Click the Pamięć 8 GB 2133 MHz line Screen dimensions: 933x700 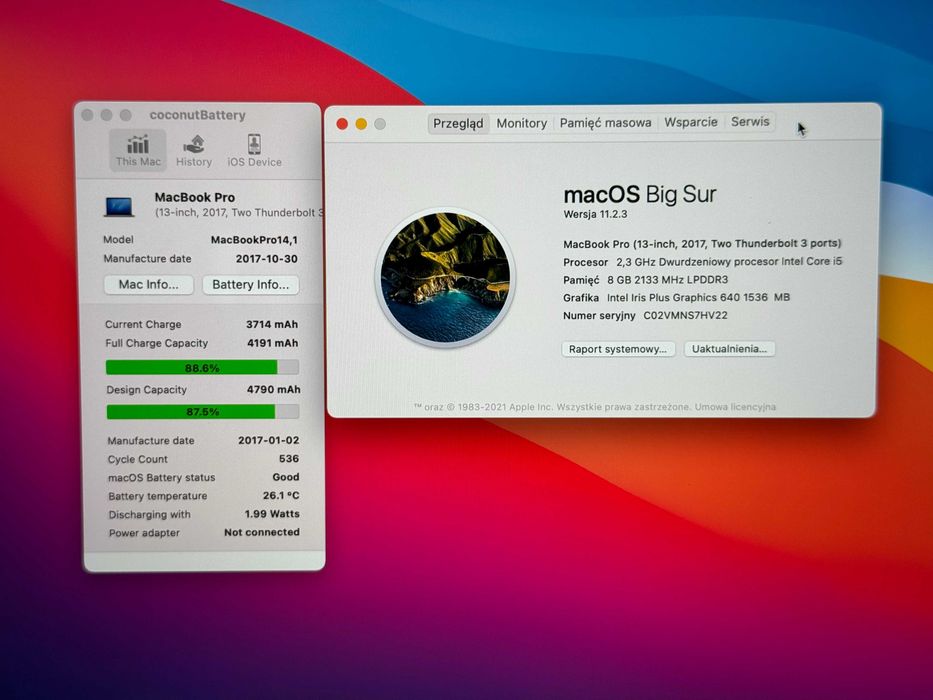646,280
